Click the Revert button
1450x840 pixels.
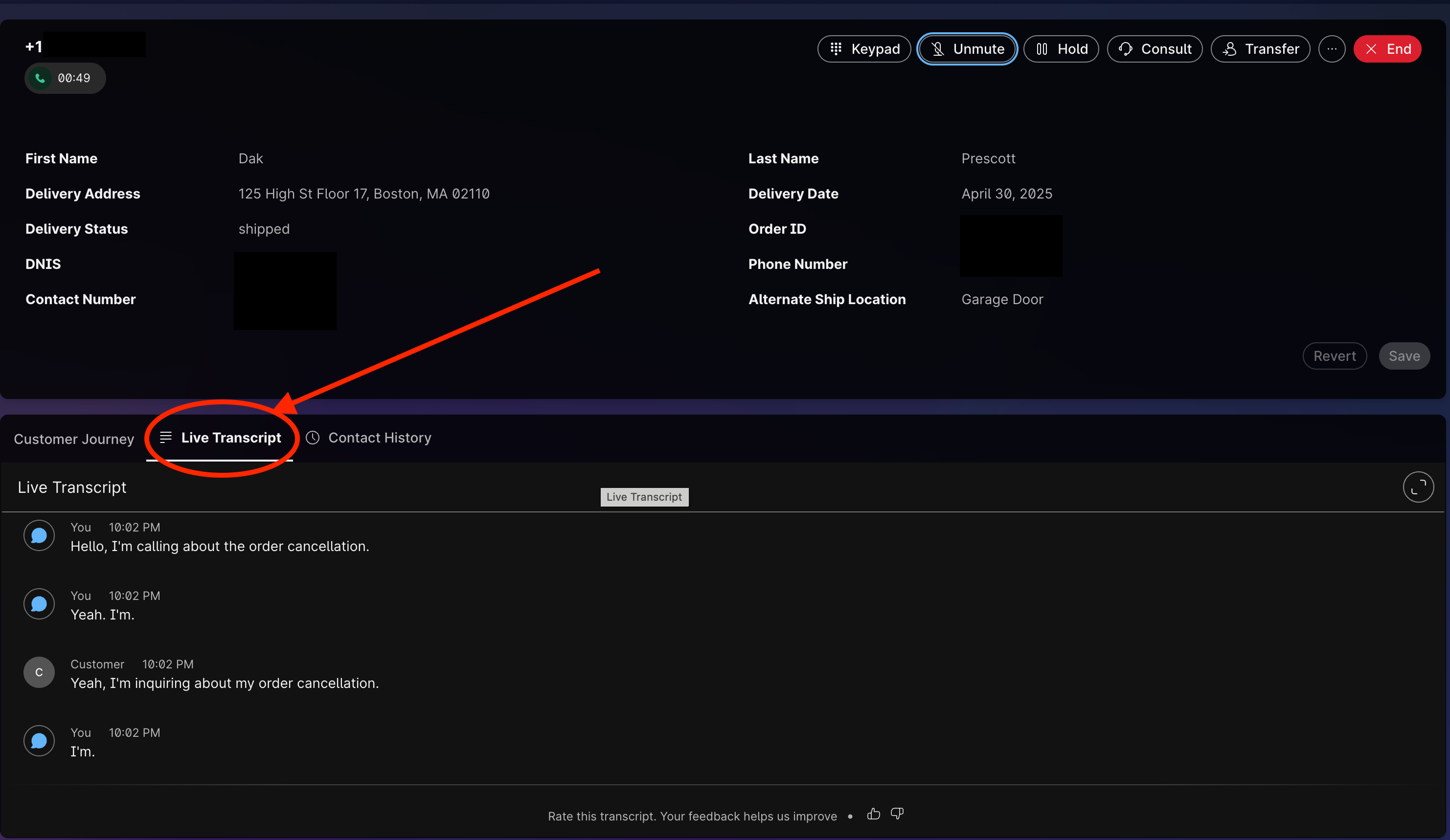pyautogui.click(x=1335, y=356)
